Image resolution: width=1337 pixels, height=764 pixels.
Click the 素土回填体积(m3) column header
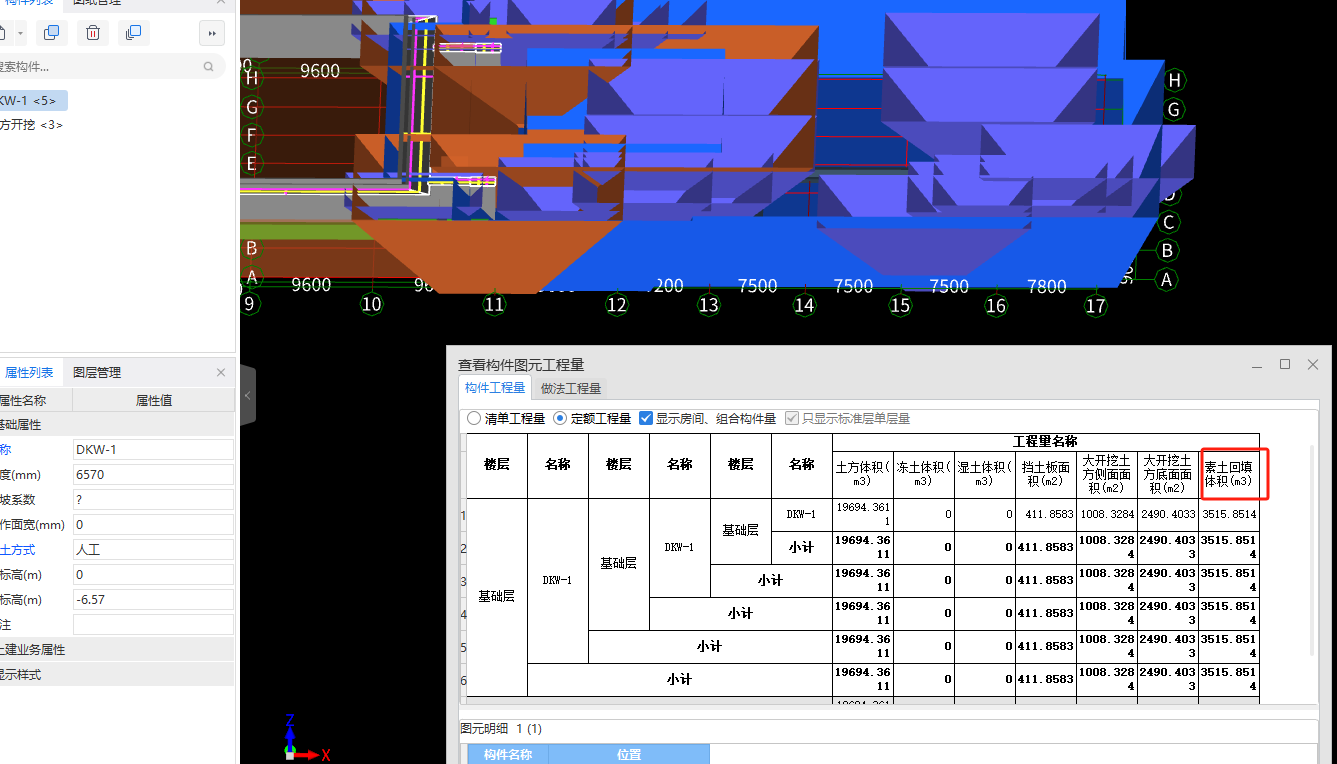click(1228, 474)
